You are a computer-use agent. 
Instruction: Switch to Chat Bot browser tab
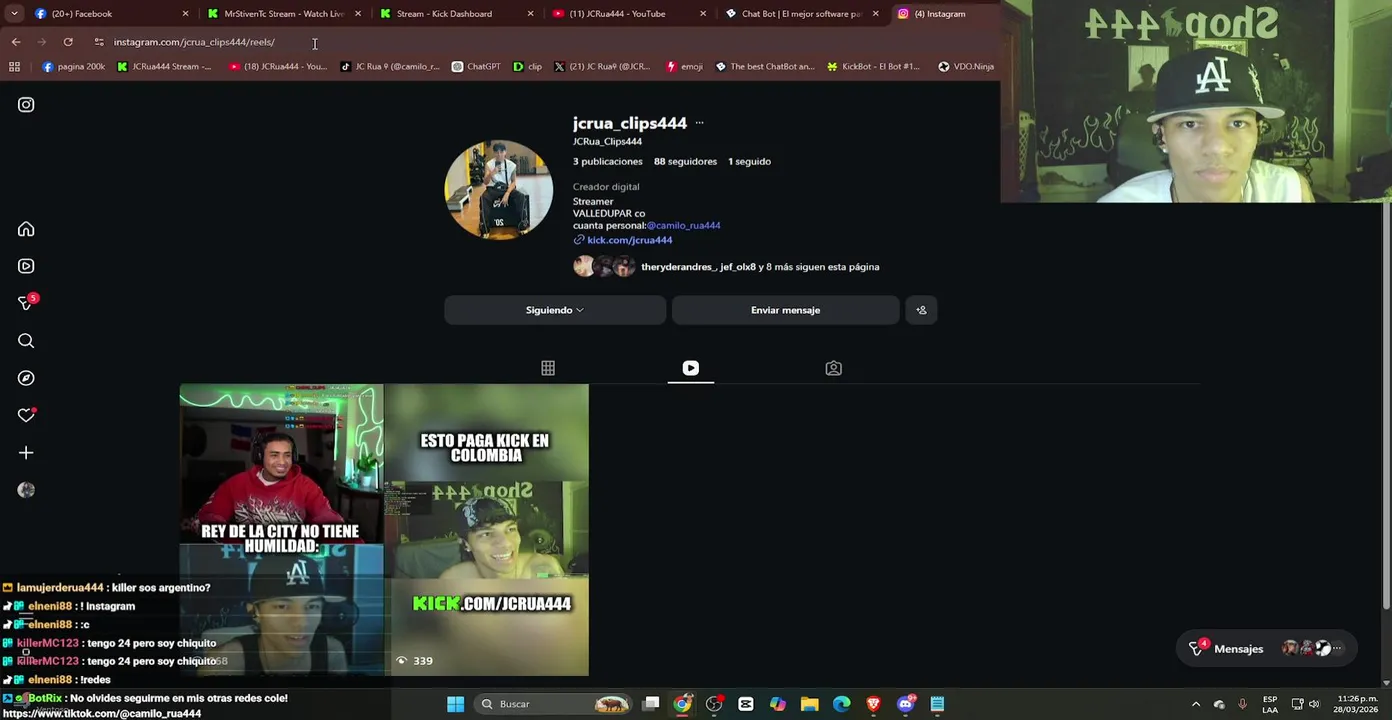pyautogui.click(x=800, y=14)
